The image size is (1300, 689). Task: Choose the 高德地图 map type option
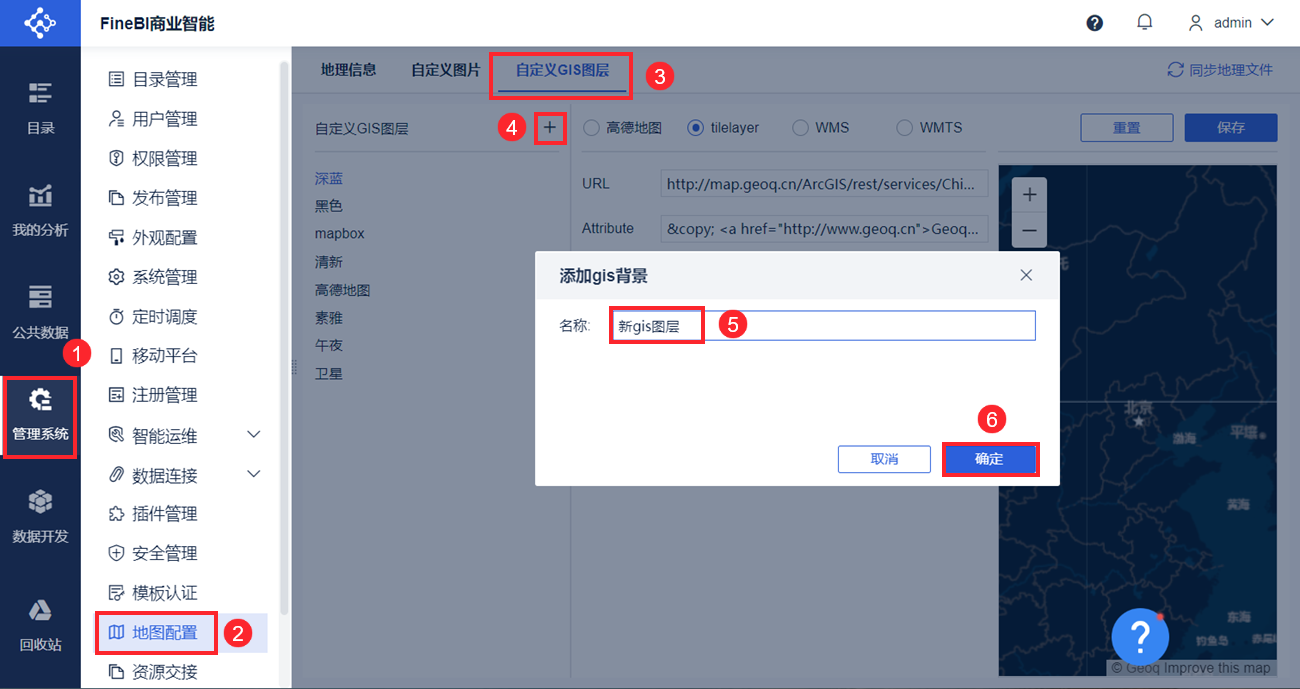(x=590, y=127)
